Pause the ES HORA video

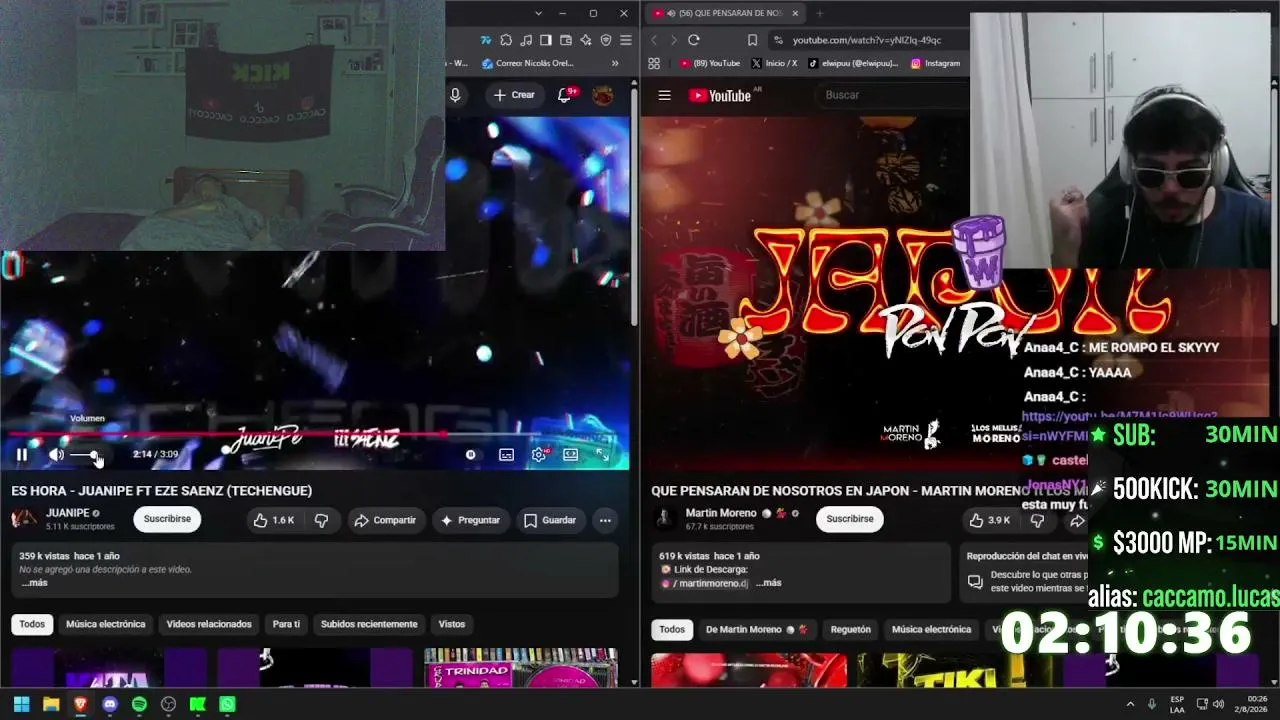coord(21,455)
